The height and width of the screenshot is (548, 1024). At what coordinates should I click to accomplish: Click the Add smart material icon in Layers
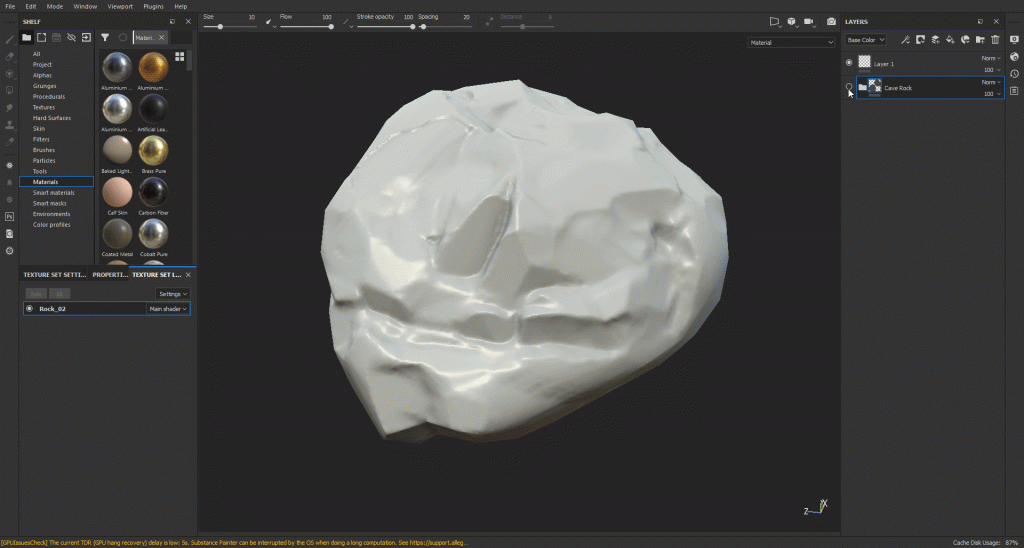[x=965, y=40]
